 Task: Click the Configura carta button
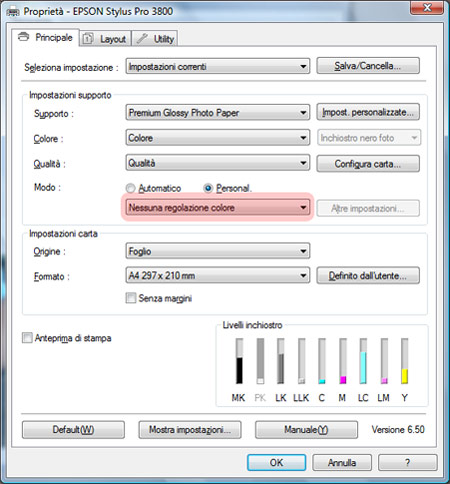368,164
